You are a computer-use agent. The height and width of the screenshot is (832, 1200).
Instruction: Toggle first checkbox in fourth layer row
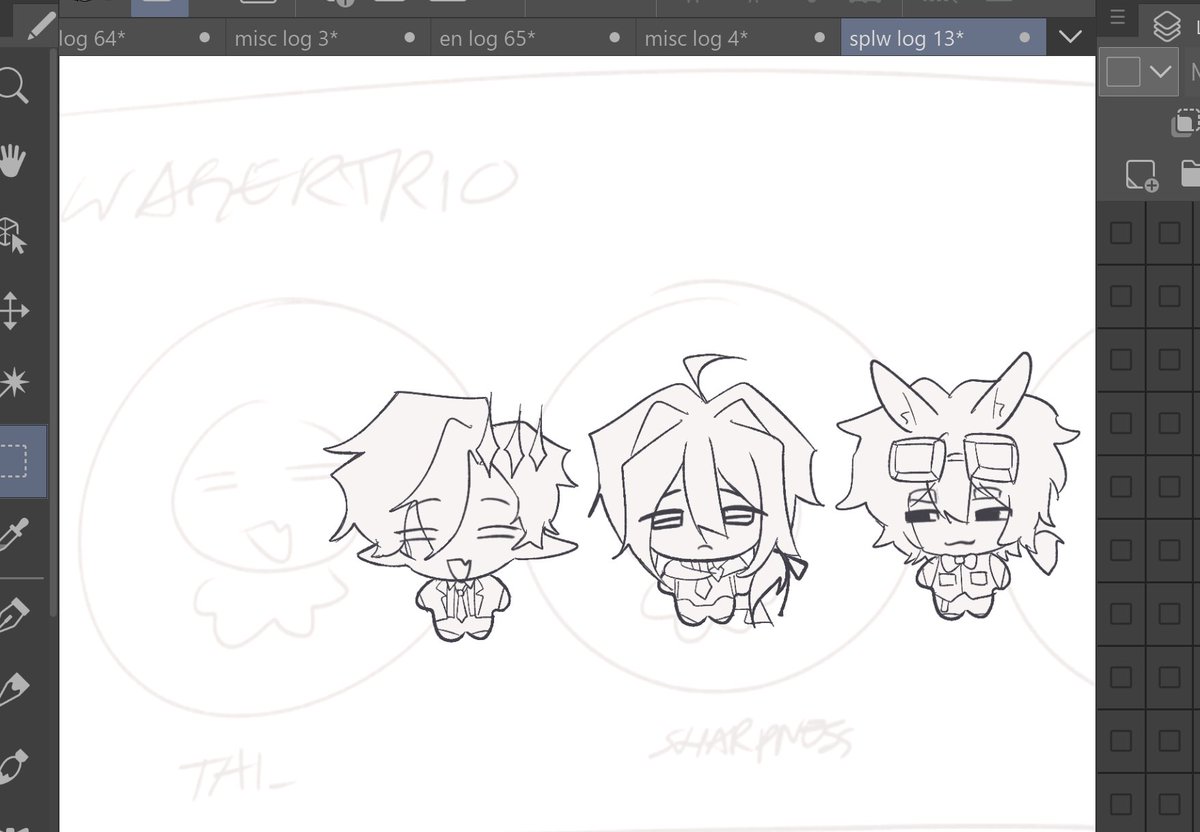point(1121,423)
